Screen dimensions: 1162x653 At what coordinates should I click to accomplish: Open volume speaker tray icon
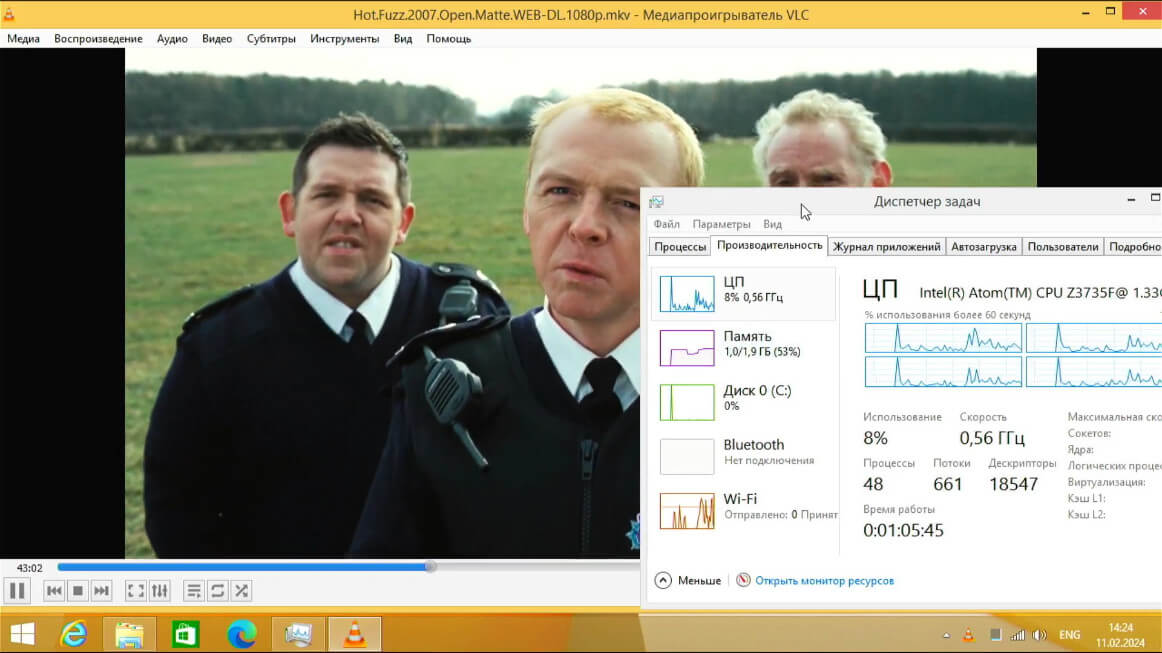point(1040,635)
